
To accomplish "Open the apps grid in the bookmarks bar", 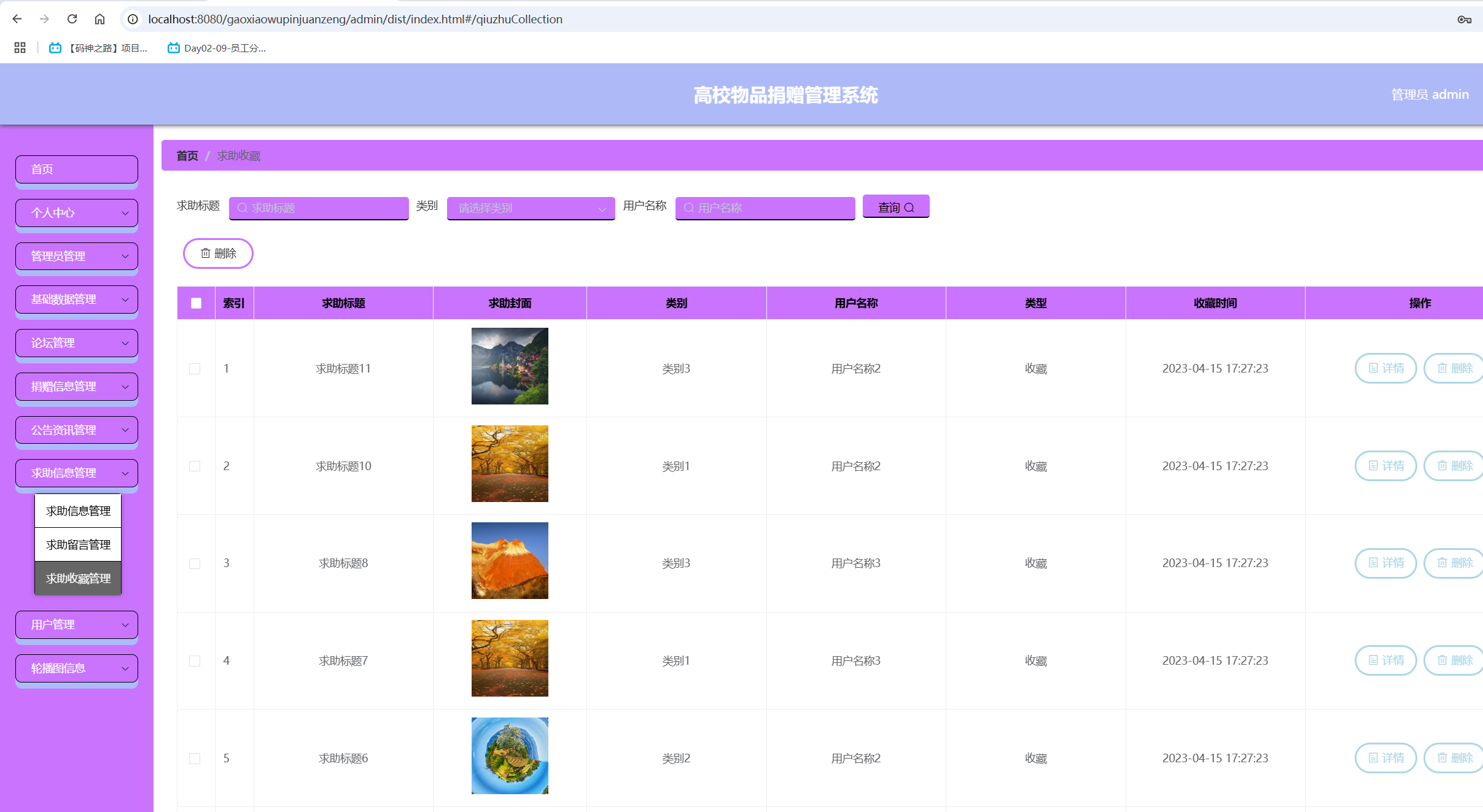I will [x=20, y=48].
